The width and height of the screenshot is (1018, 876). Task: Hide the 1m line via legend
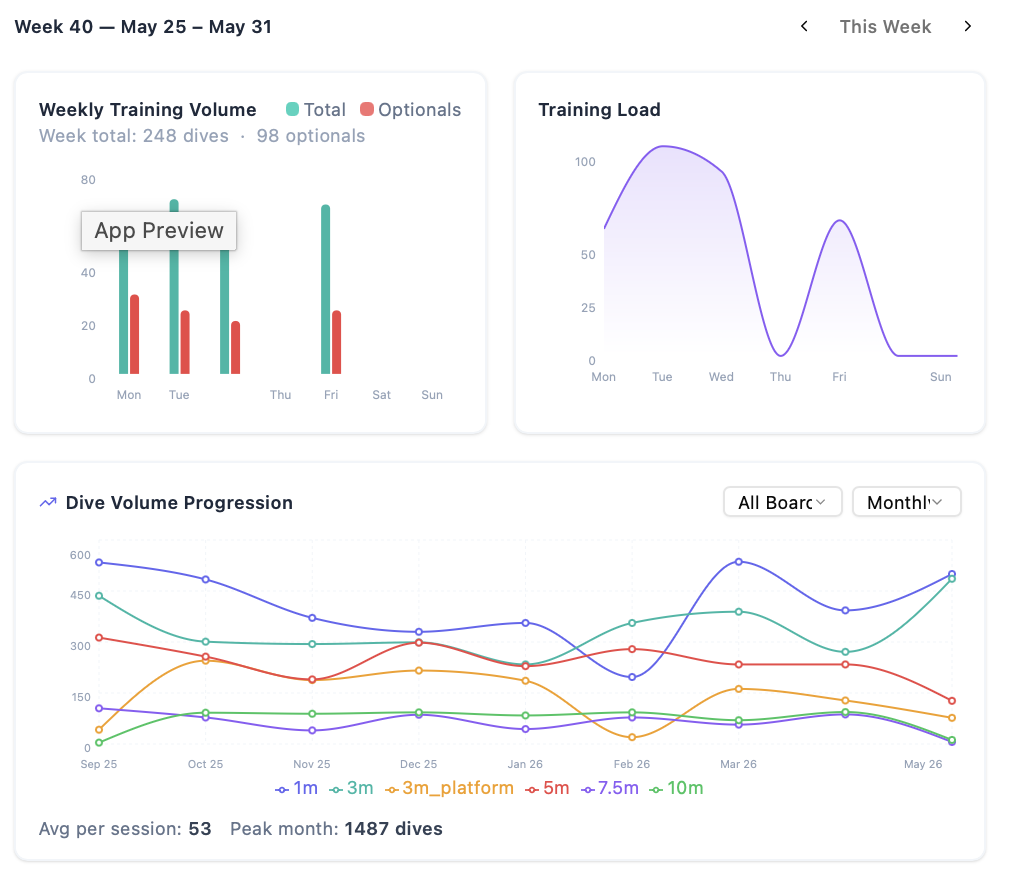click(x=296, y=788)
